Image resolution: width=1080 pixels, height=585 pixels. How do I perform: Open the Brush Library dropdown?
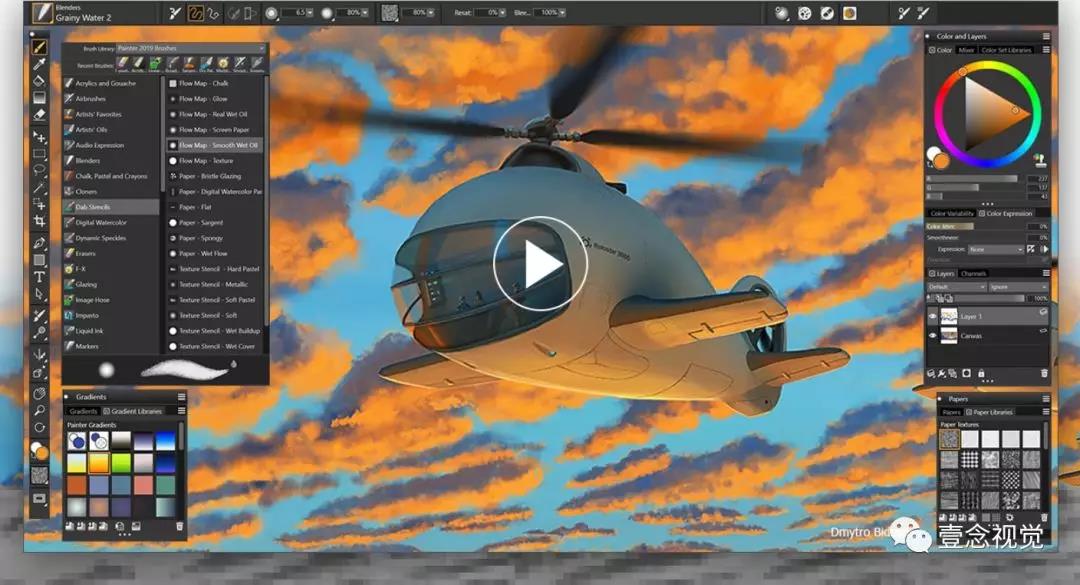coord(191,48)
